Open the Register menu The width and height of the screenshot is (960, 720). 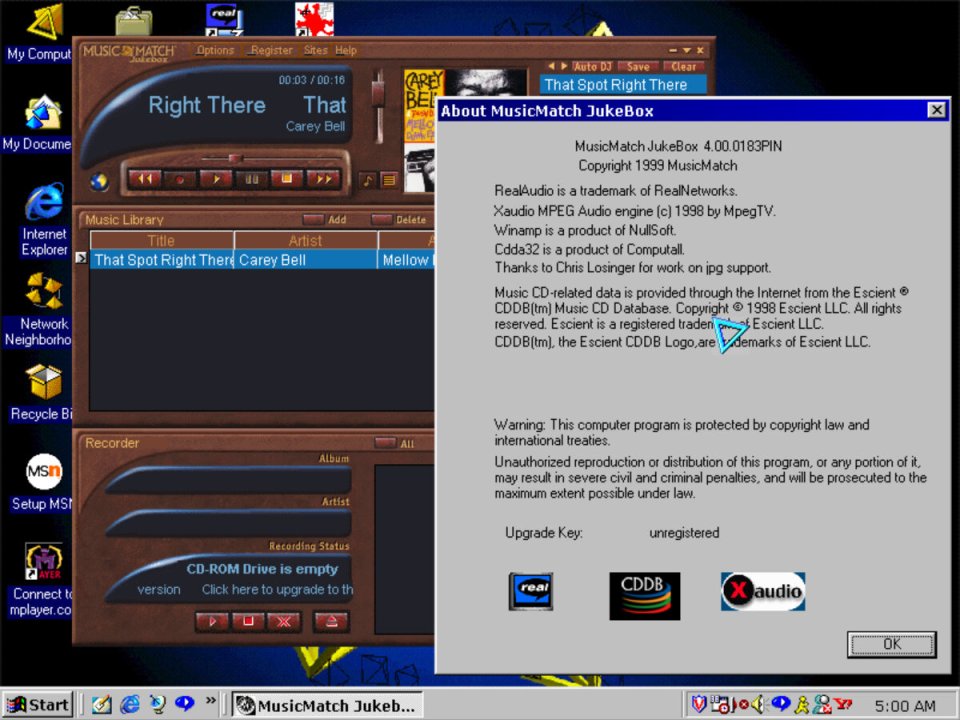[271, 50]
